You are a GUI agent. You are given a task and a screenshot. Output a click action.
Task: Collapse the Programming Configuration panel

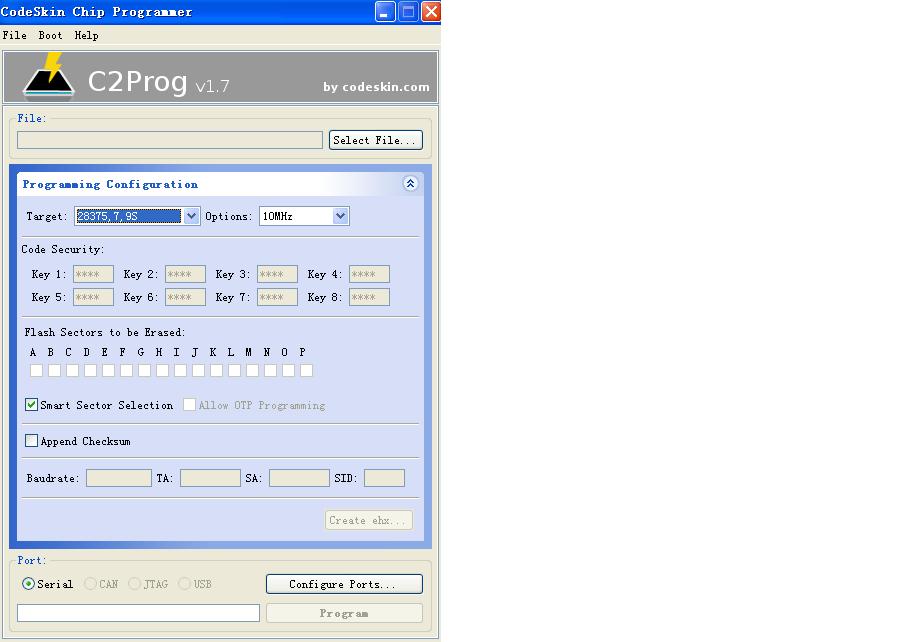click(410, 184)
